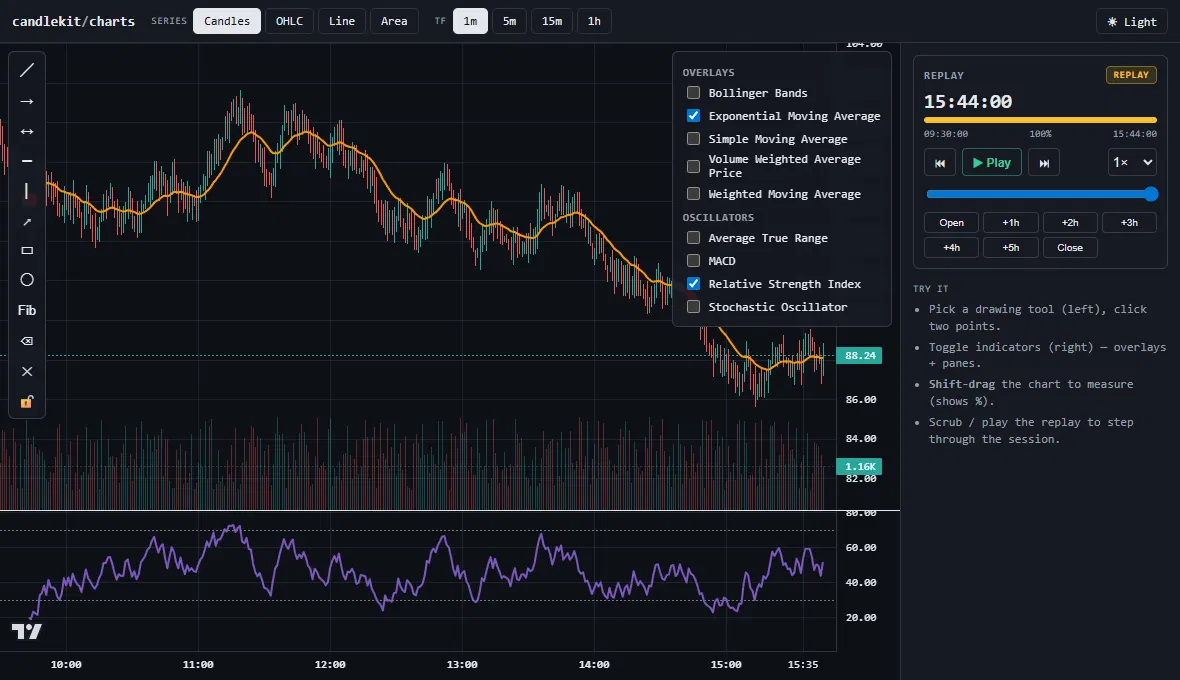Select 5m timeframe
This screenshot has width=1180, height=680.
(509, 21)
